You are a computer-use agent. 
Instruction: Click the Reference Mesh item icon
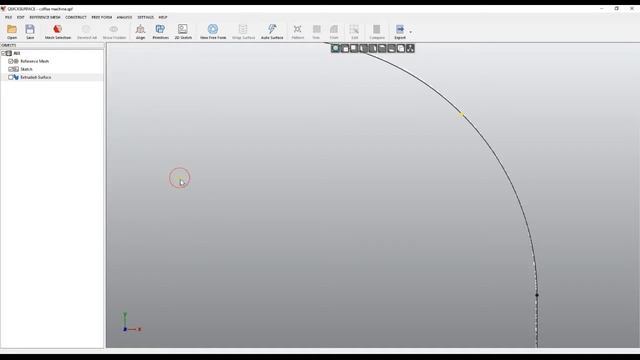[16, 61]
